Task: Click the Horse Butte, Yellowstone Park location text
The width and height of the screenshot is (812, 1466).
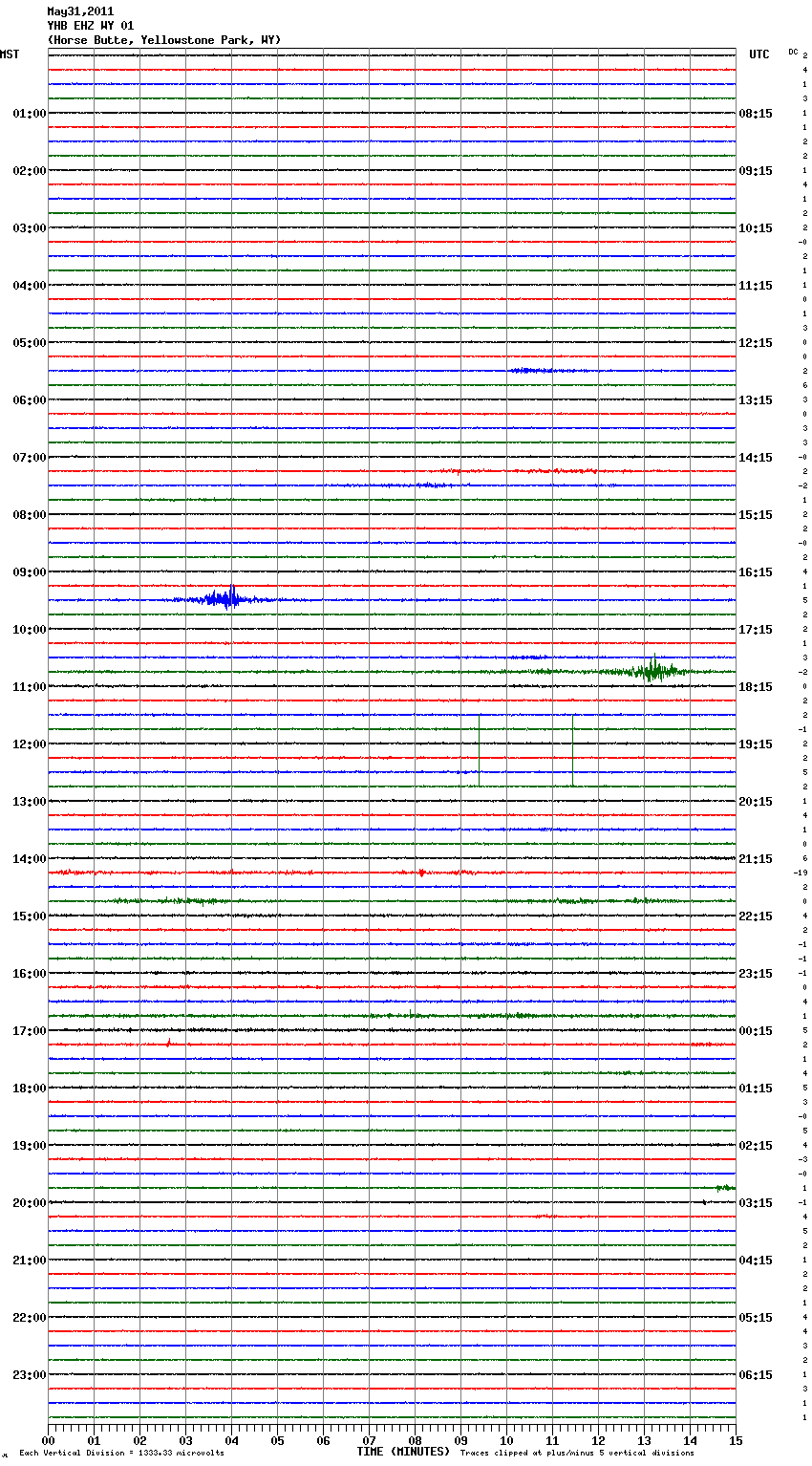Action: (164, 40)
